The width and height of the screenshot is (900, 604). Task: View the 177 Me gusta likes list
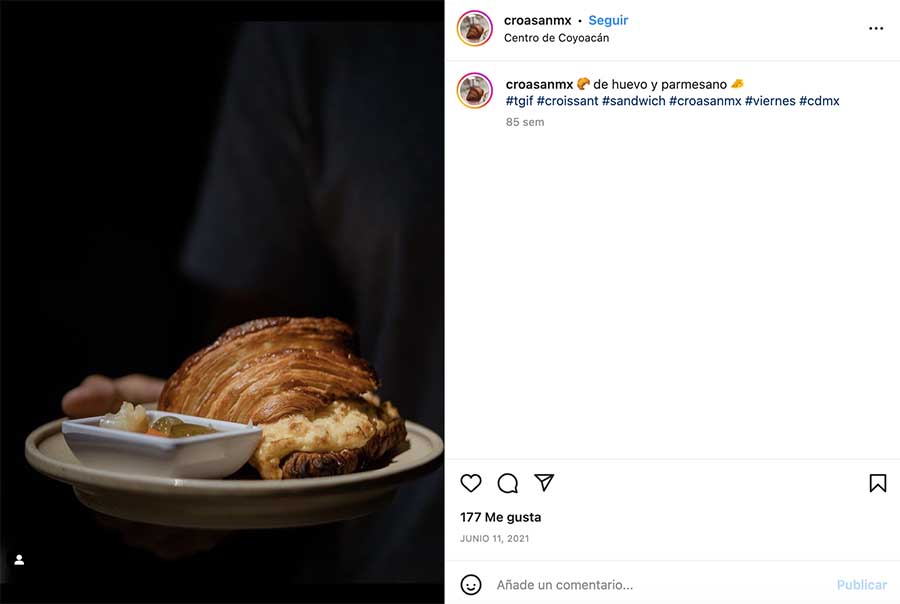[501, 517]
